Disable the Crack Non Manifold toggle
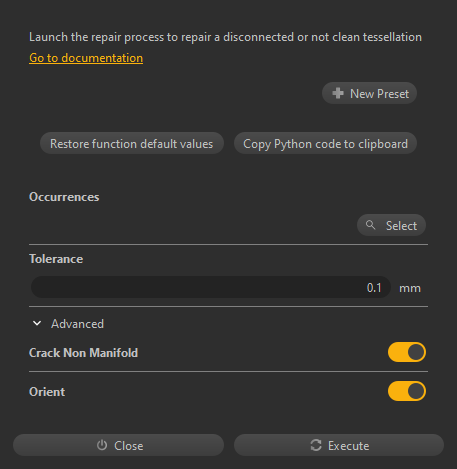This screenshot has height=469, width=457. pyautogui.click(x=407, y=352)
